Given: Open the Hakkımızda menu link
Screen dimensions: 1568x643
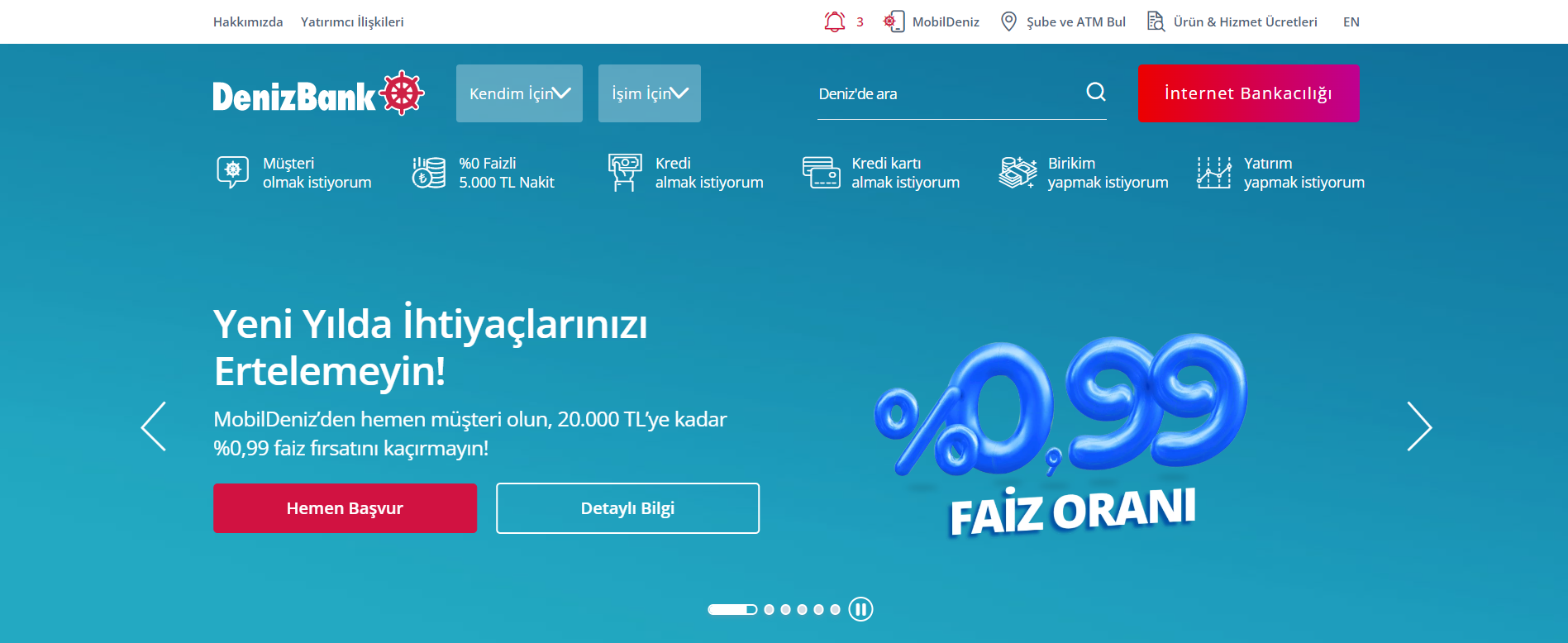Looking at the screenshot, I should (x=248, y=21).
